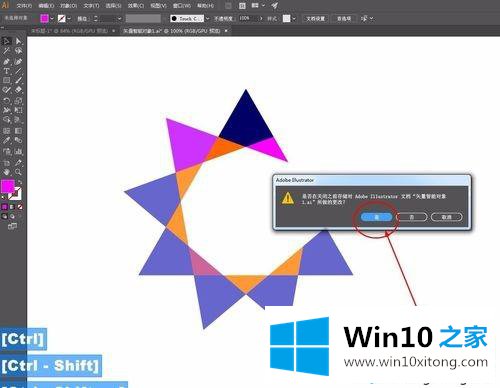Select the Shaper/Pencil tool
Screen dimensions: 500x388
[x=6, y=90]
